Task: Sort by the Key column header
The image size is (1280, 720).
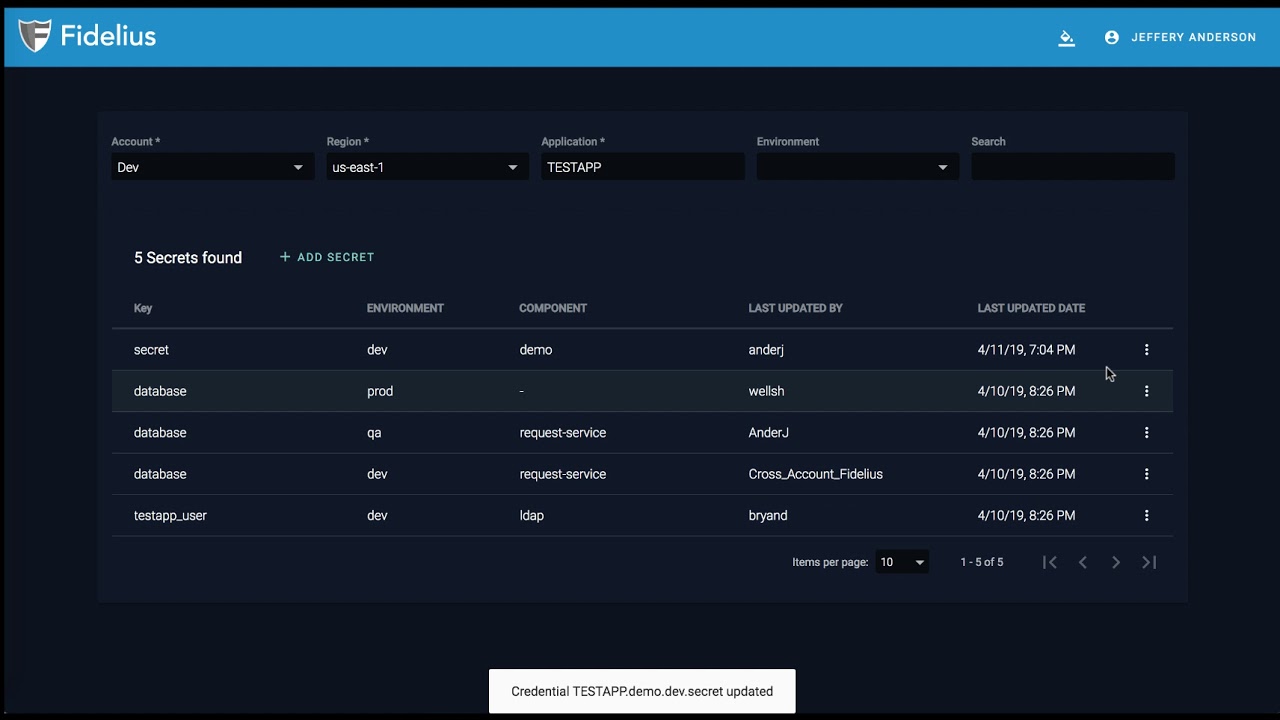Action: pos(143,308)
